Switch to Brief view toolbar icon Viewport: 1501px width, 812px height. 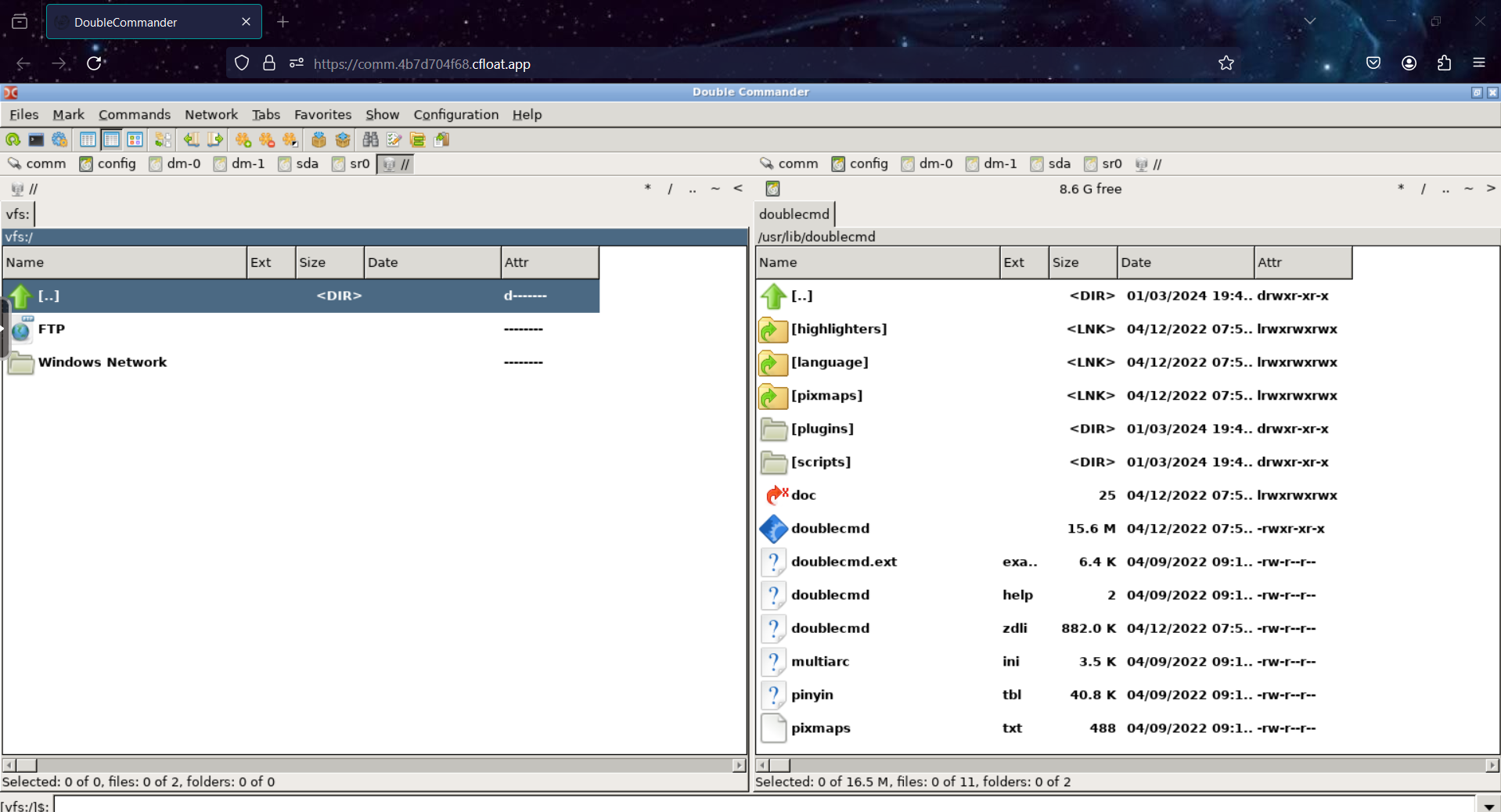[x=88, y=139]
